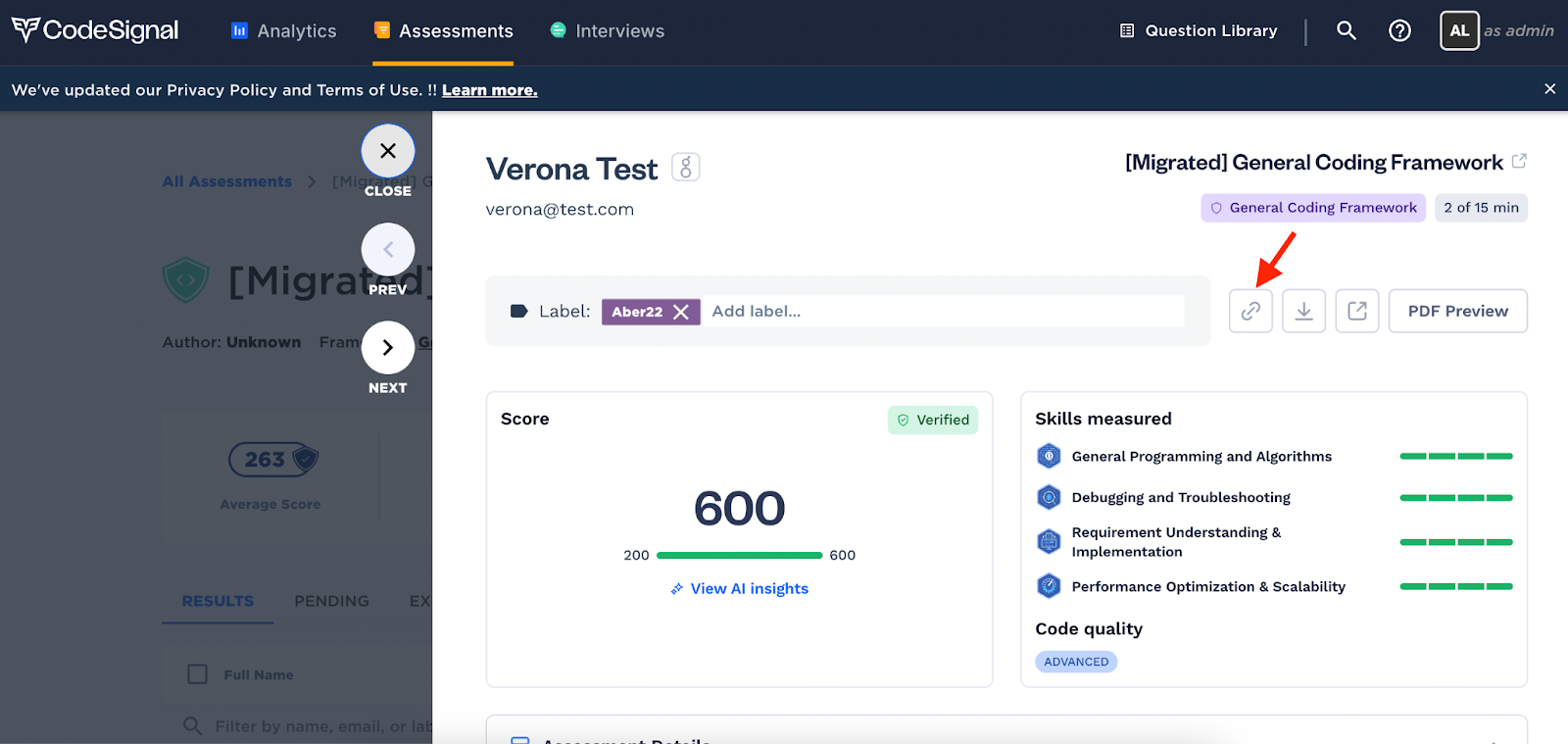The height and width of the screenshot is (744, 1568).
Task: Click the Add label input field
Action: point(942,312)
